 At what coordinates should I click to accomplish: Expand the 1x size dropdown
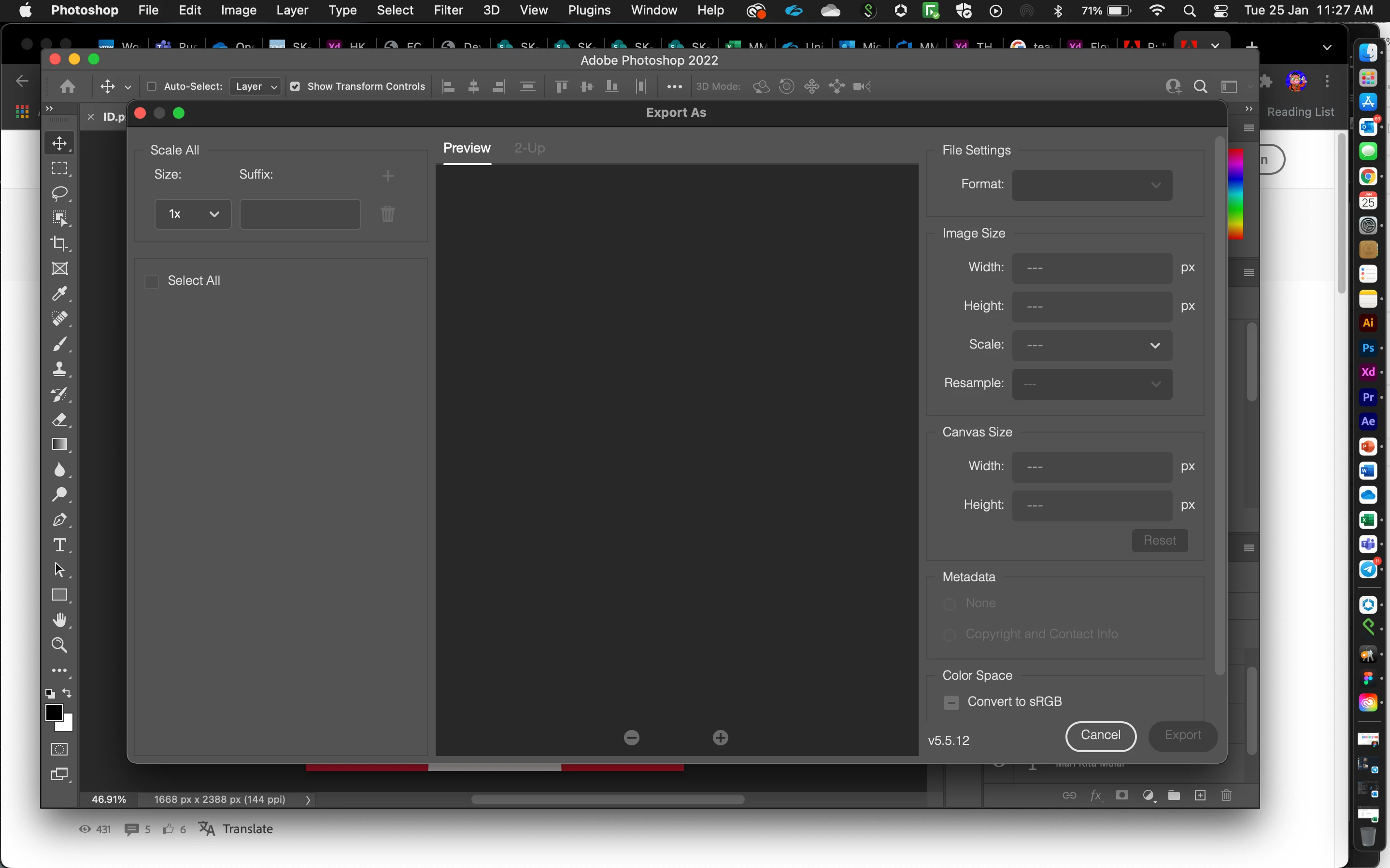193,214
